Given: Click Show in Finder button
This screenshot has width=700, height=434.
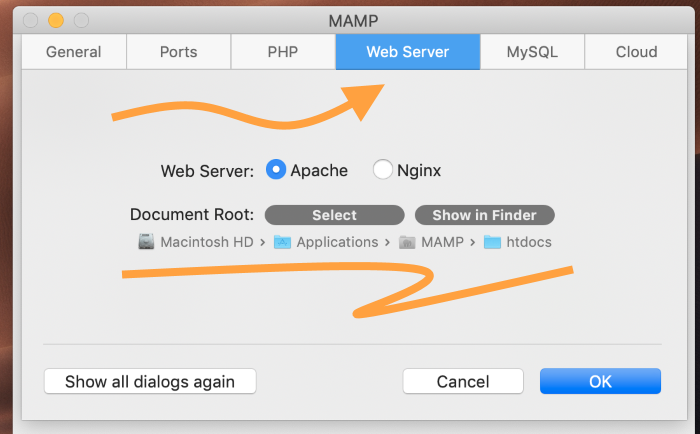Looking at the screenshot, I should pyautogui.click(x=484, y=215).
